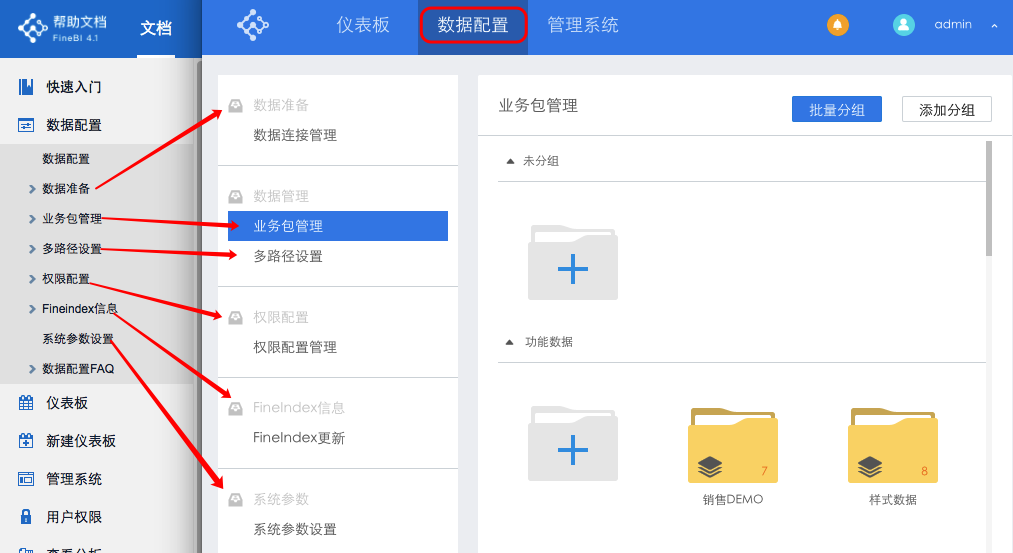Collapse the 未分组 group

point(510,161)
